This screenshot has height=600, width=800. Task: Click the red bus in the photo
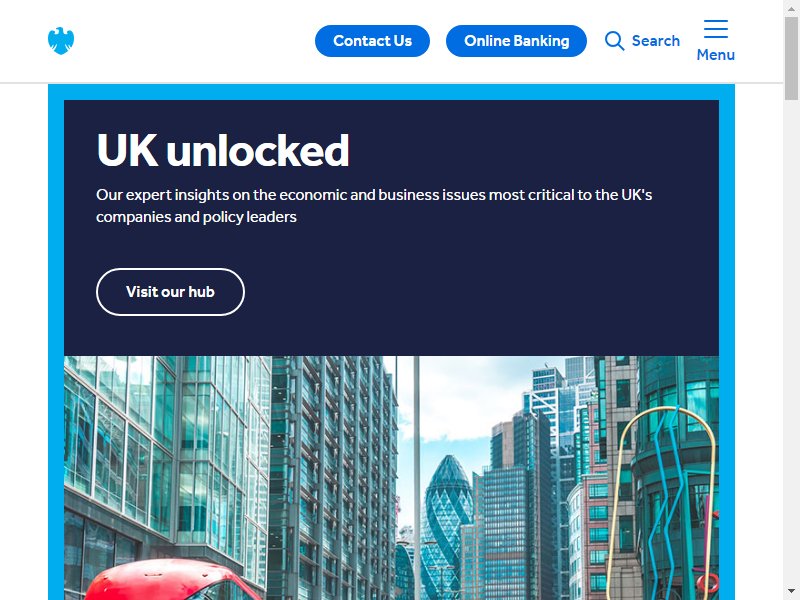point(171,580)
